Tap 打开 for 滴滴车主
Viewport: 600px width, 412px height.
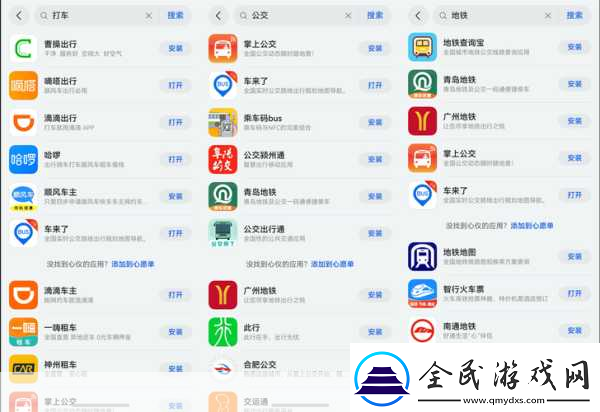point(176,295)
